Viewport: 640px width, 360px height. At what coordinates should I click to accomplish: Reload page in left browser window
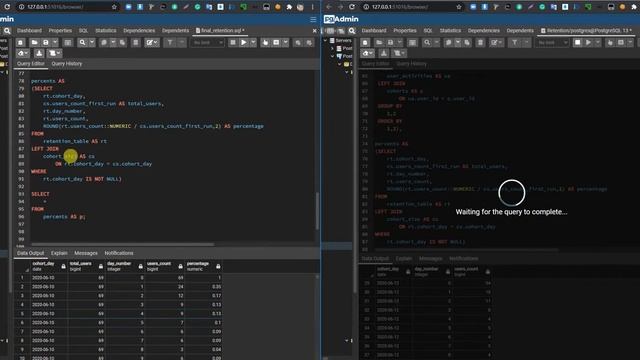[7, 7]
